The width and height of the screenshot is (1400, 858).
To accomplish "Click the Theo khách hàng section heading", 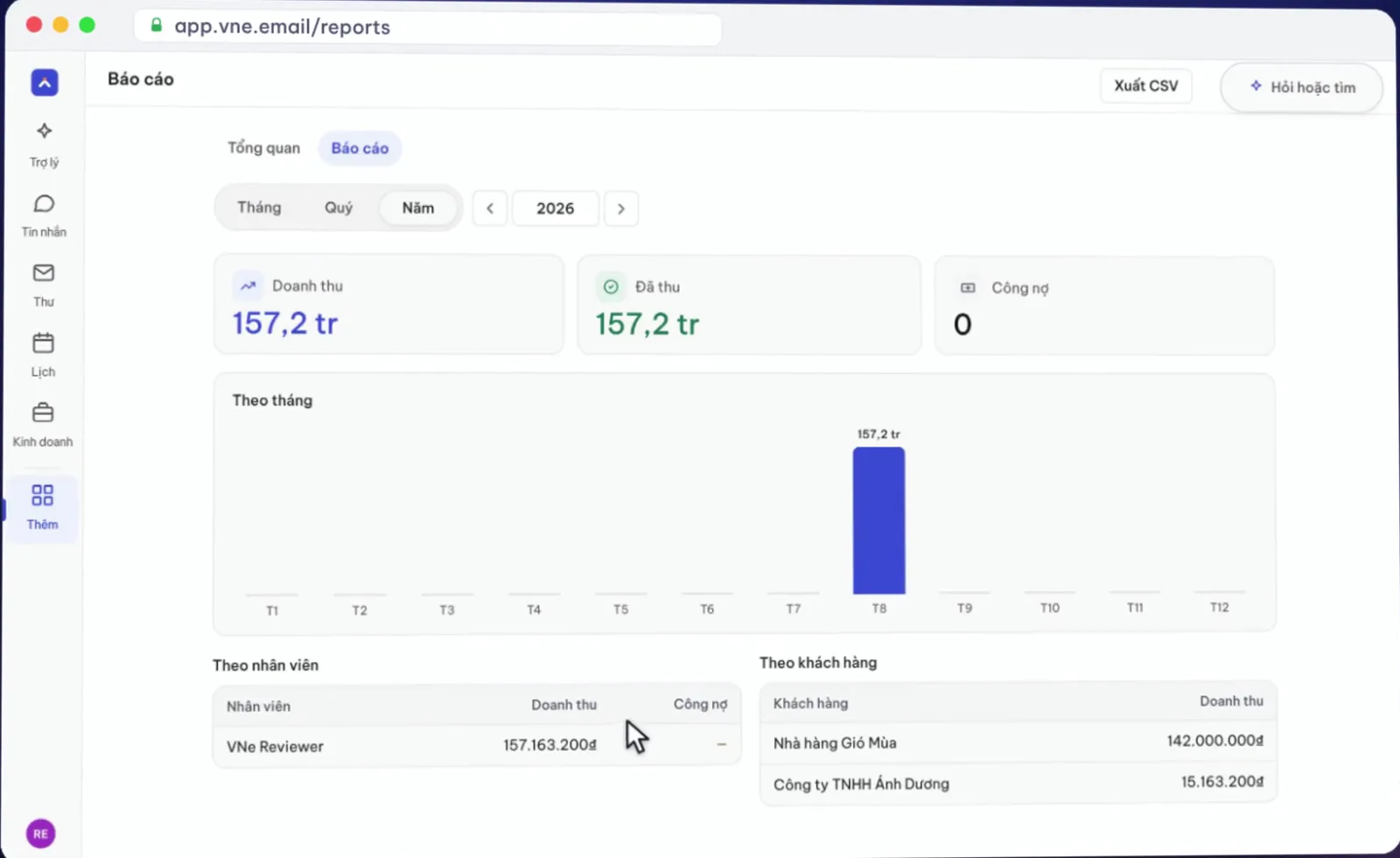I will (x=818, y=663).
